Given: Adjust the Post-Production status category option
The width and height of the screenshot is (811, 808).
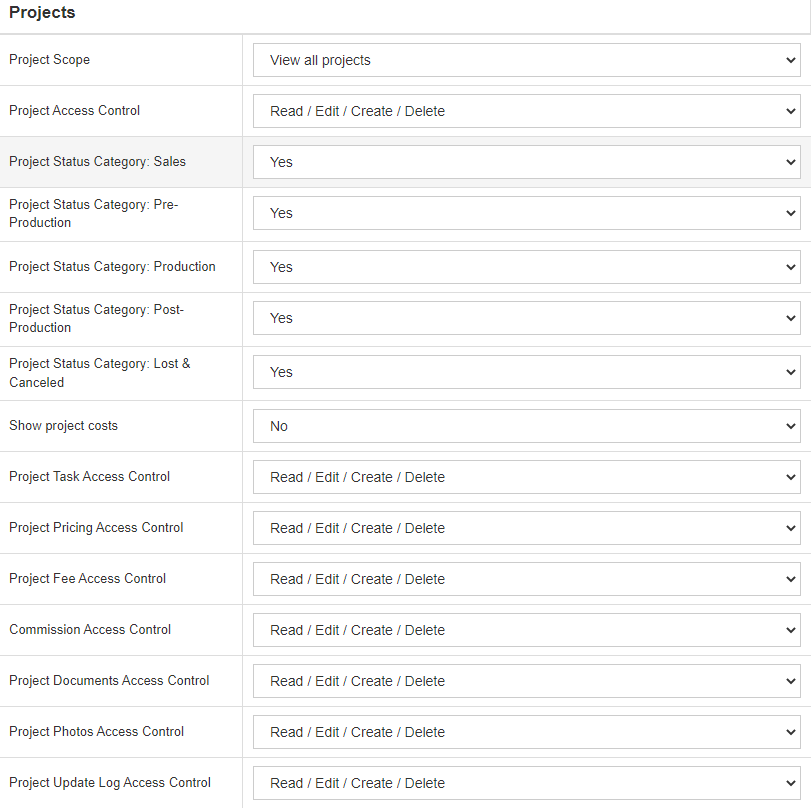Looking at the screenshot, I should (525, 318).
